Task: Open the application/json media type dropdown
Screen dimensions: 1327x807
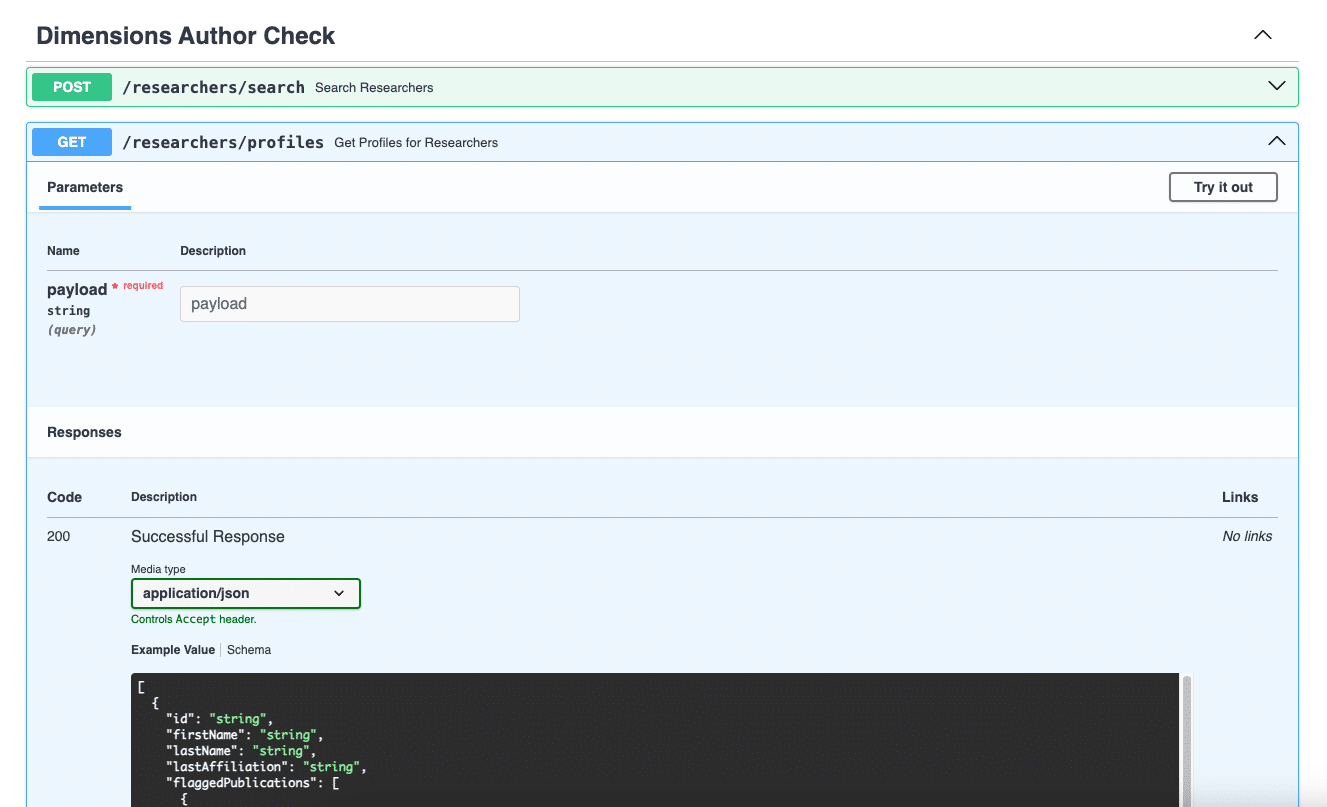Action: 245,593
